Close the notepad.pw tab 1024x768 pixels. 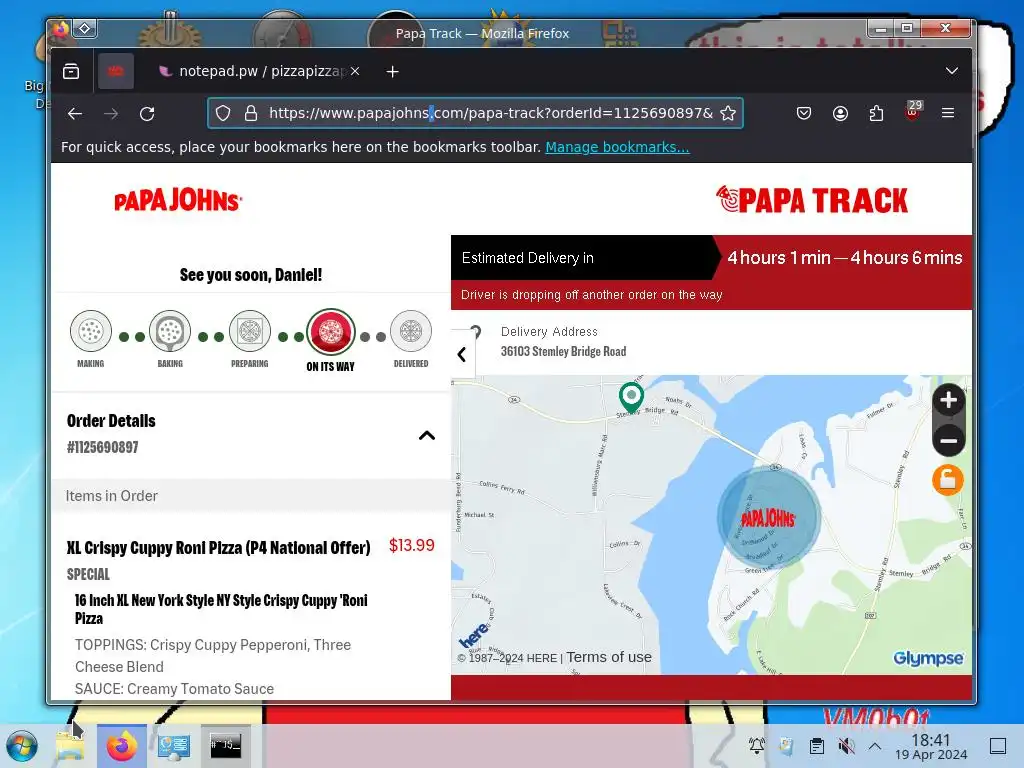pyautogui.click(x=355, y=71)
